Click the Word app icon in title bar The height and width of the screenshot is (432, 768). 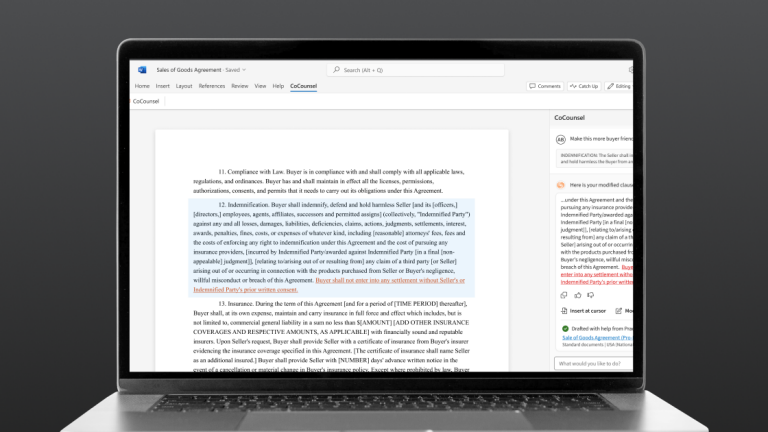(x=141, y=70)
